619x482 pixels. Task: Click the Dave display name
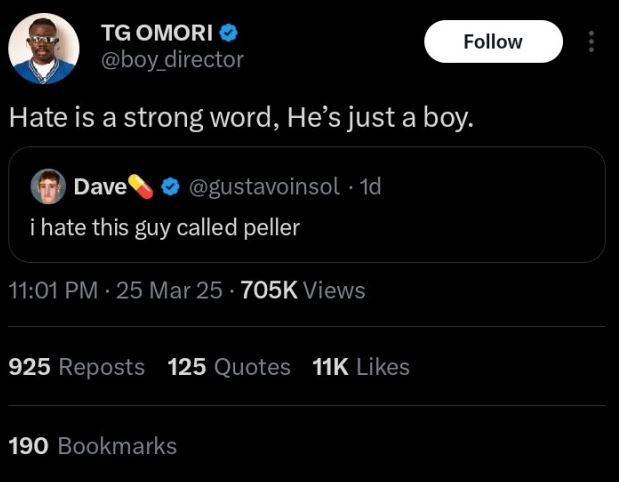[100, 186]
